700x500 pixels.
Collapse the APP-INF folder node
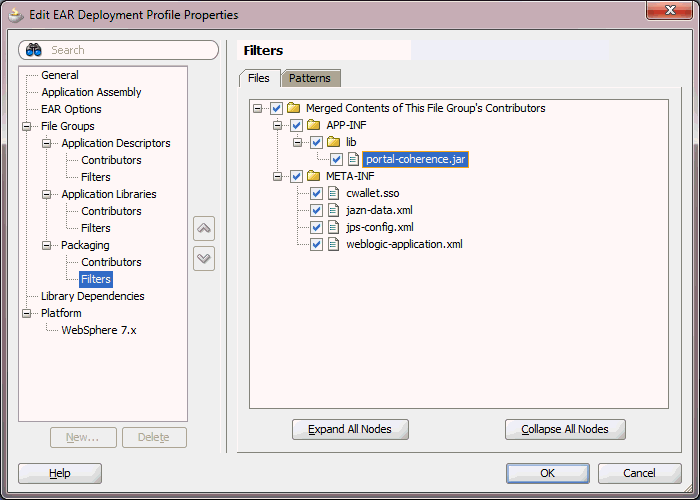tap(278, 125)
